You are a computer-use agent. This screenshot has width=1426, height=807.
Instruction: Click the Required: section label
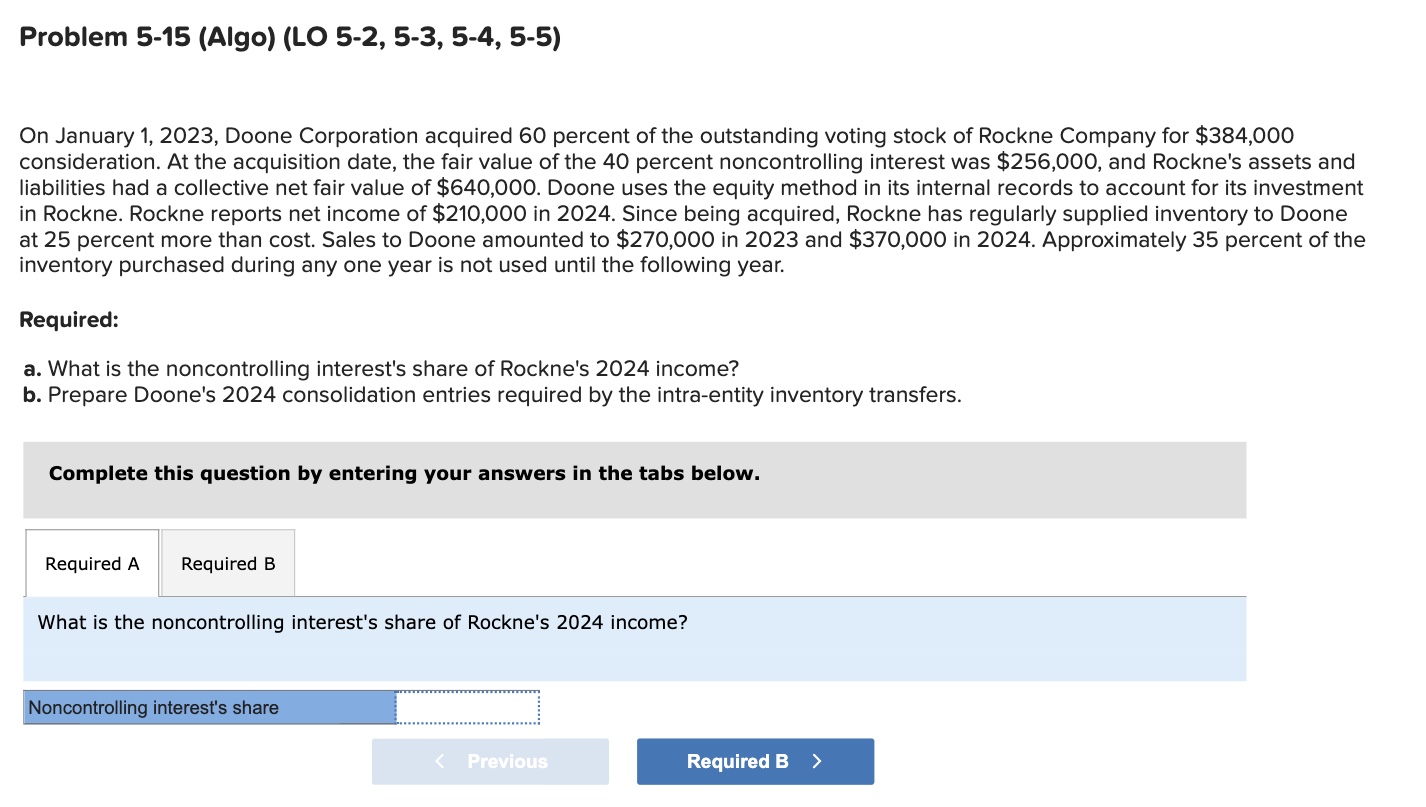(x=68, y=319)
